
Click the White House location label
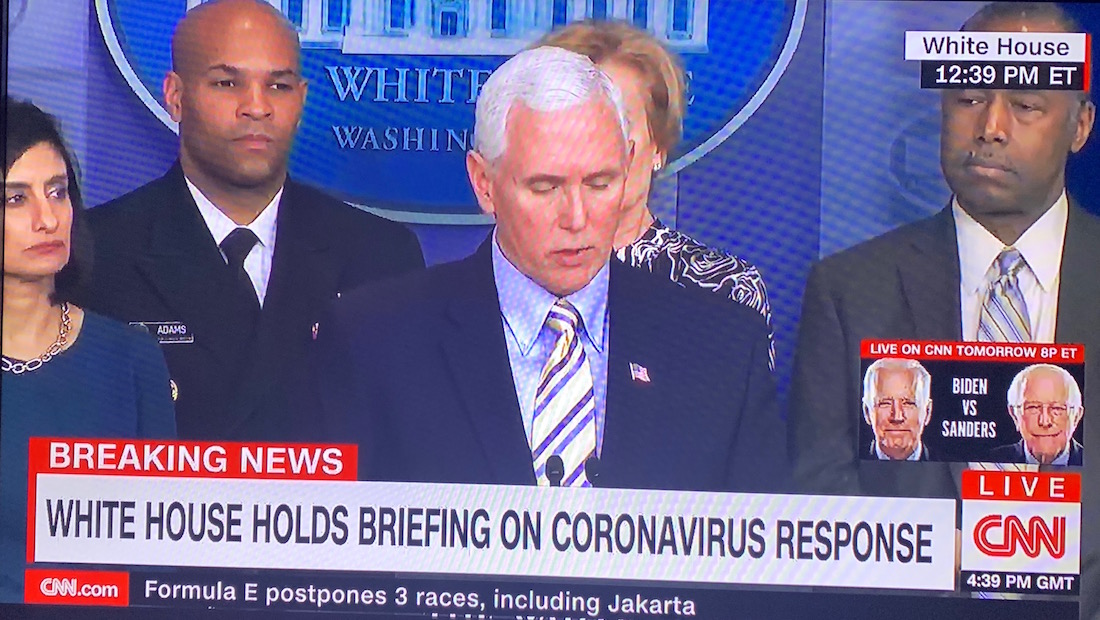coord(995,46)
